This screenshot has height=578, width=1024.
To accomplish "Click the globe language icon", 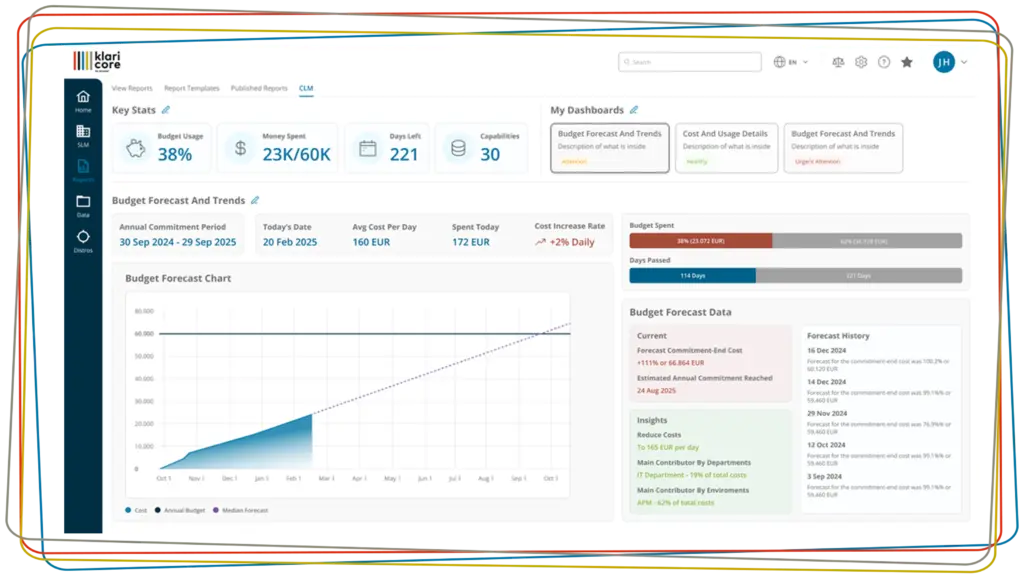I will 779,62.
